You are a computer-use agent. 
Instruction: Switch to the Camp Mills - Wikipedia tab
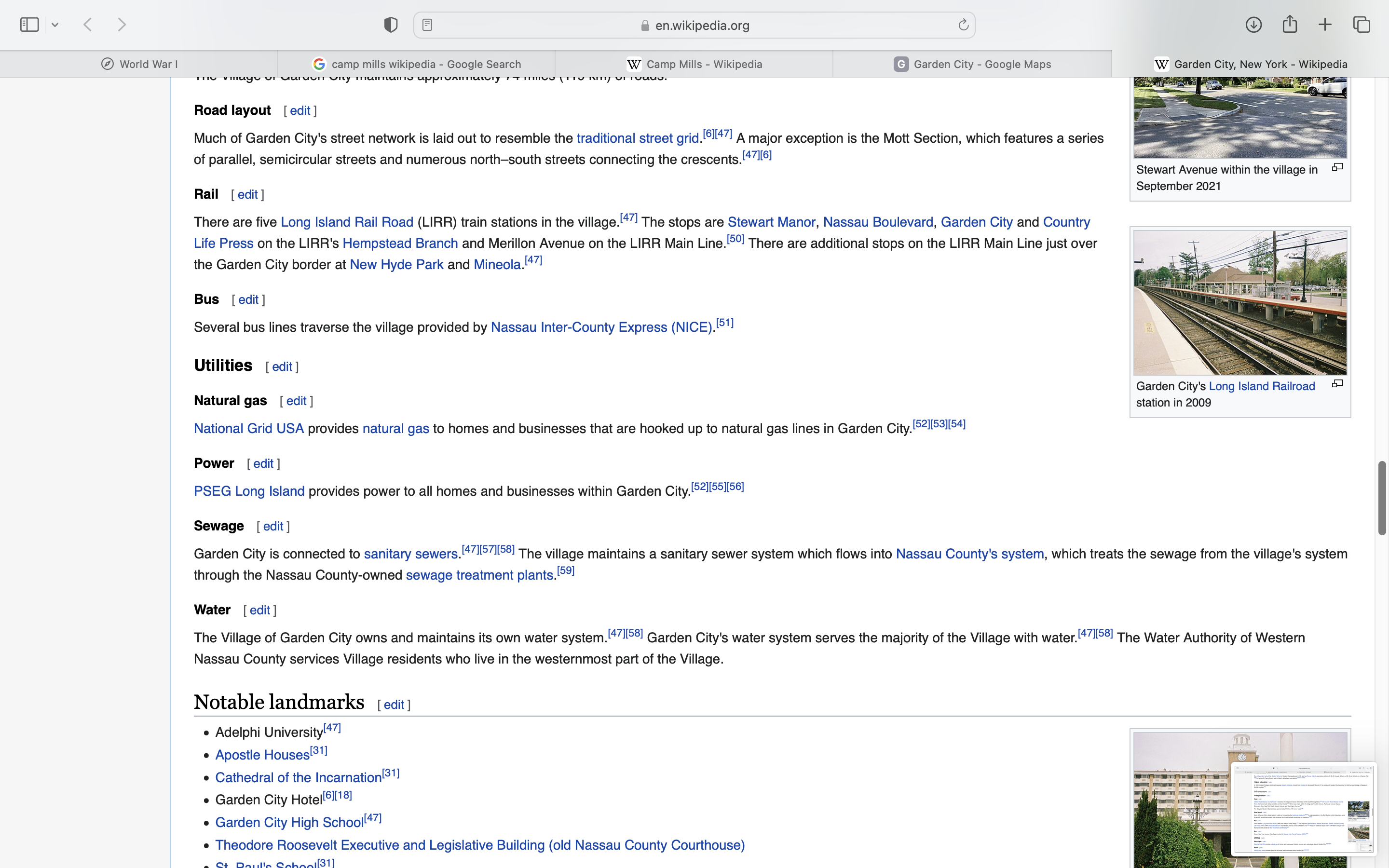pyautogui.click(x=694, y=64)
